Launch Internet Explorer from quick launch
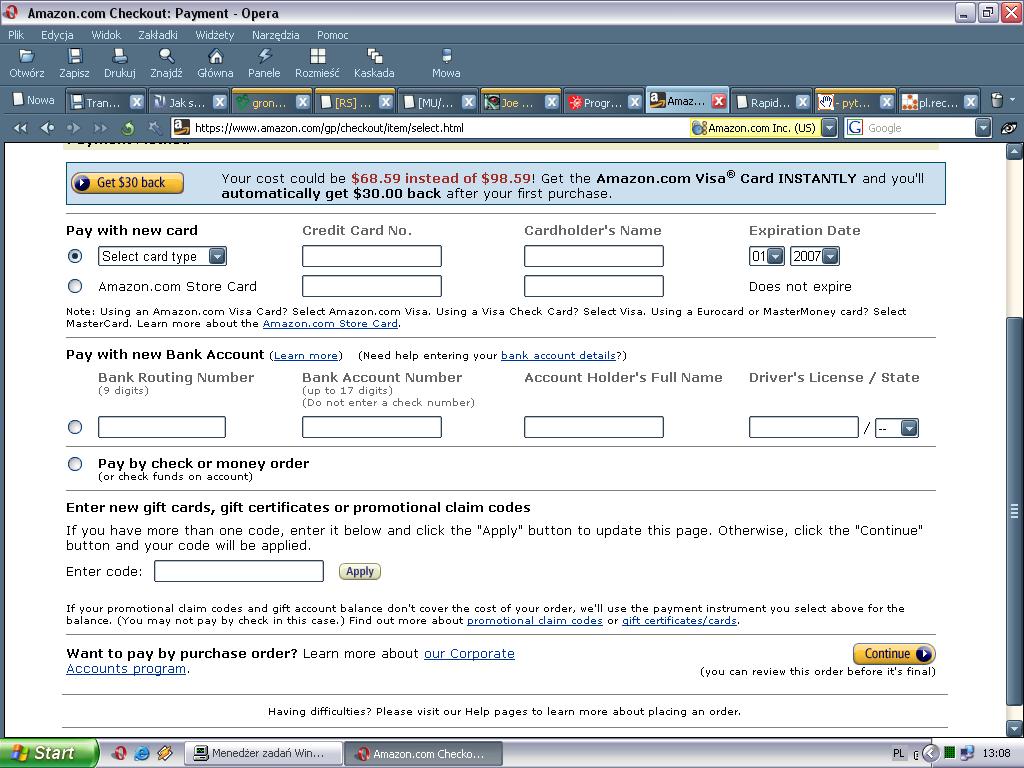 142,753
